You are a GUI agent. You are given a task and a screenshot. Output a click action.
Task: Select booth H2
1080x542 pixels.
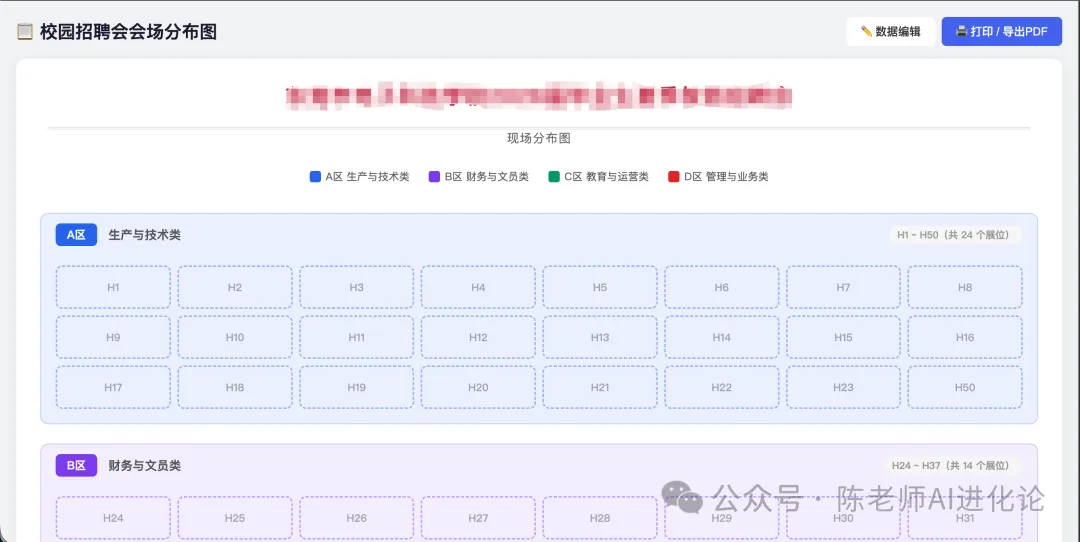pos(235,287)
